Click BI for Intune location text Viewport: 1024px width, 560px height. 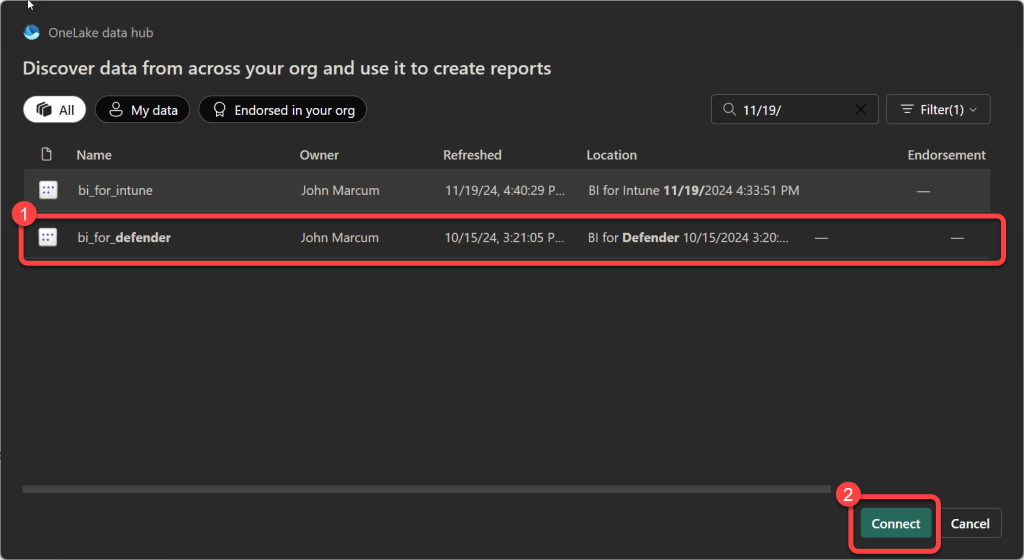(x=694, y=191)
